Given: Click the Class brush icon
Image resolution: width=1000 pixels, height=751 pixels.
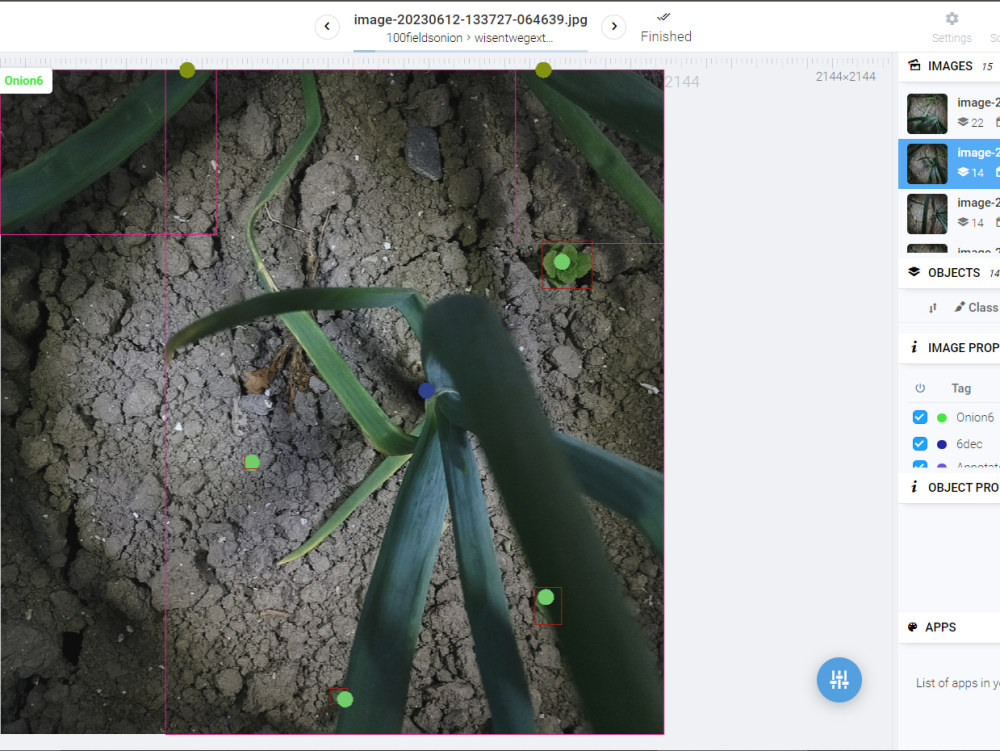Looking at the screenshot, I should [959, 307].
